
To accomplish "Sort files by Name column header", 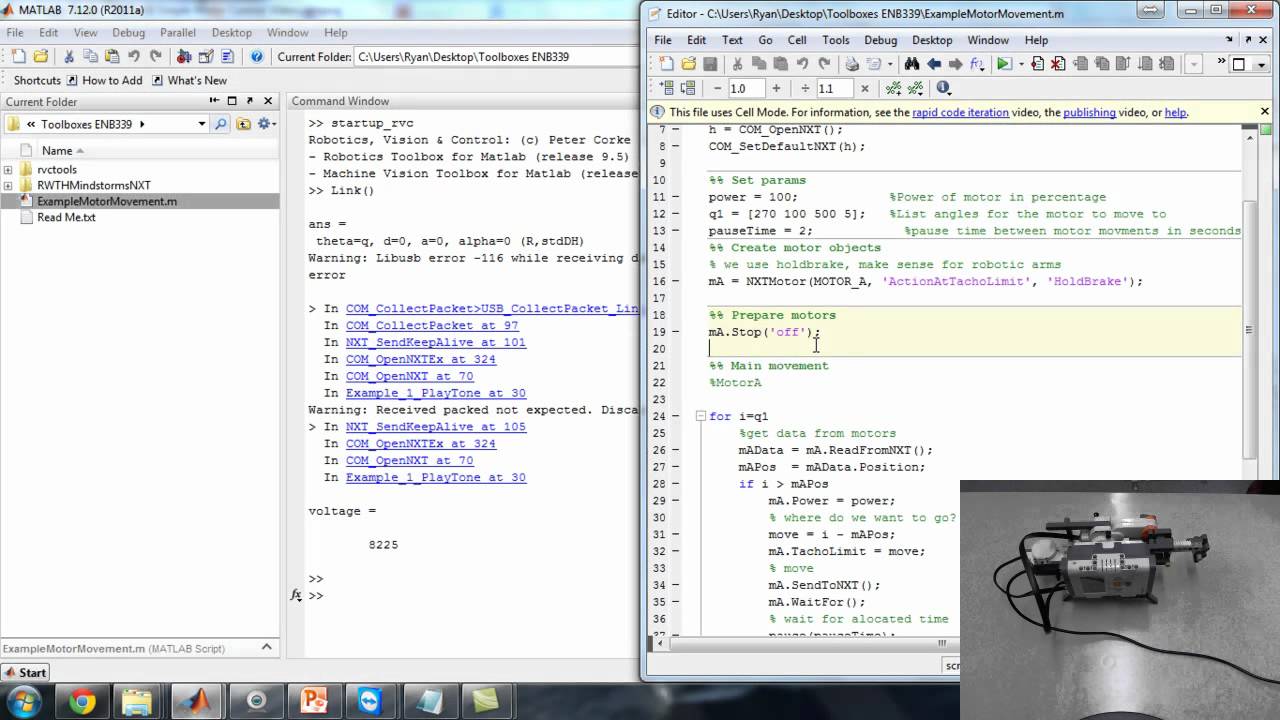I will [57, 150].
